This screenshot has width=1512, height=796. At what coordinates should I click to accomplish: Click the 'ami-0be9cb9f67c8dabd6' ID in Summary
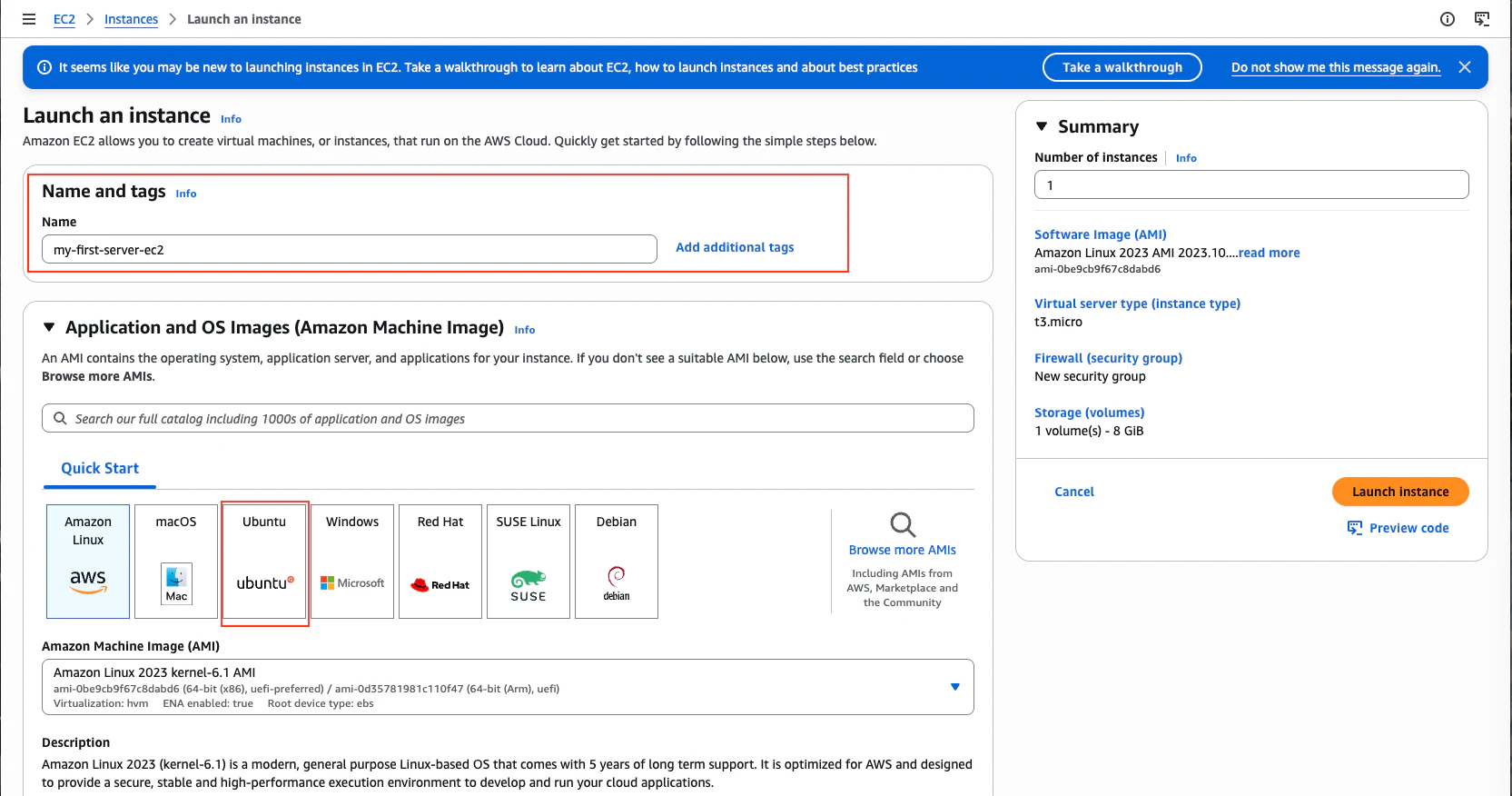(1097, 269)
